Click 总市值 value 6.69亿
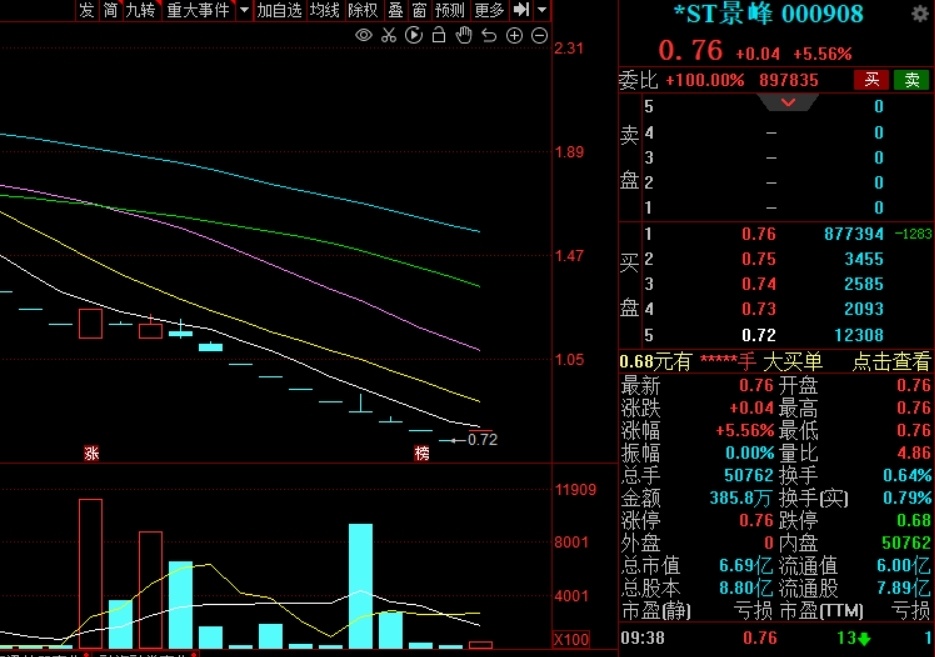935x657 pixels. 745,565
